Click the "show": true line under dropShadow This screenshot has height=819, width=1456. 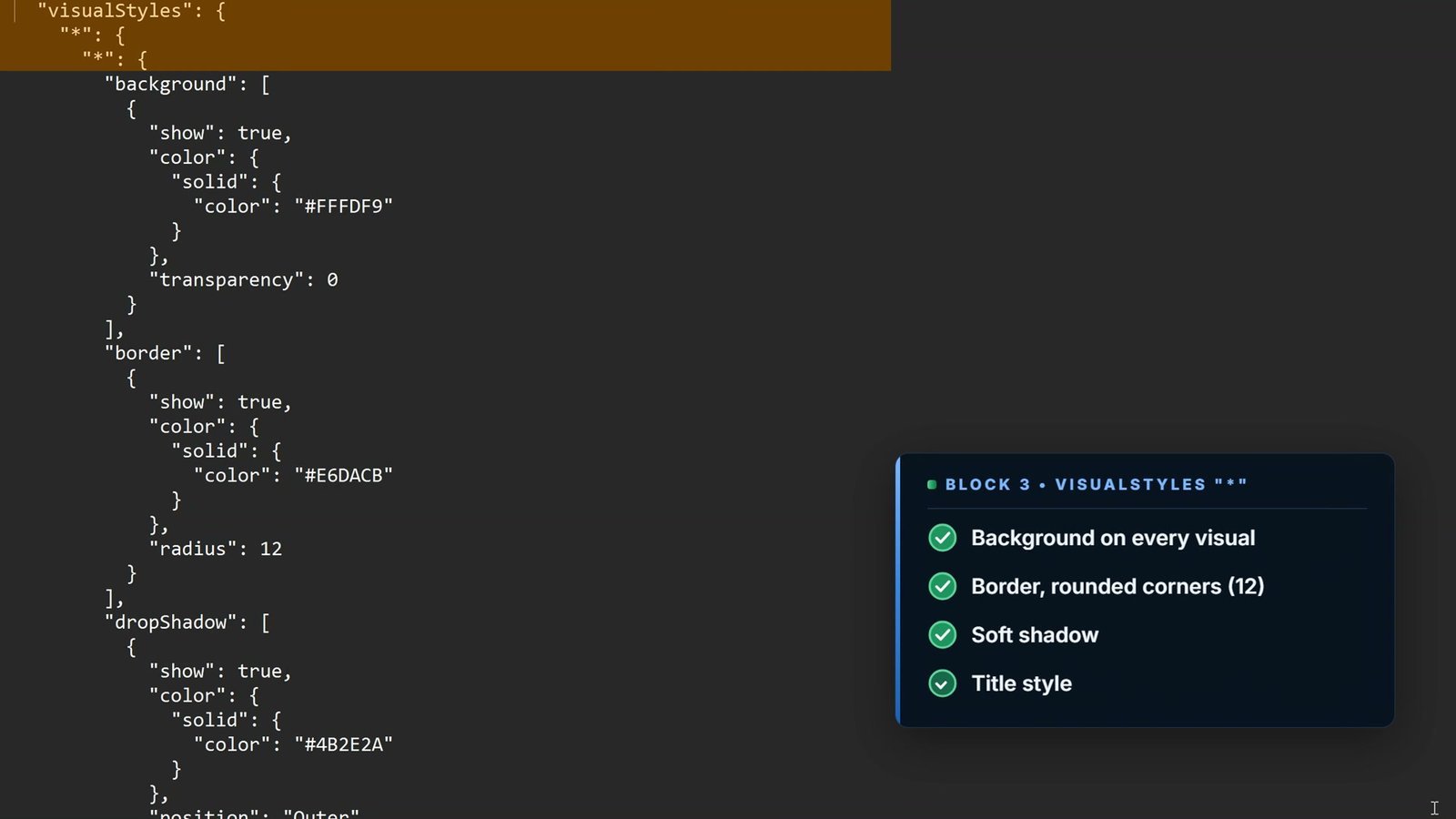coord(220,672)
